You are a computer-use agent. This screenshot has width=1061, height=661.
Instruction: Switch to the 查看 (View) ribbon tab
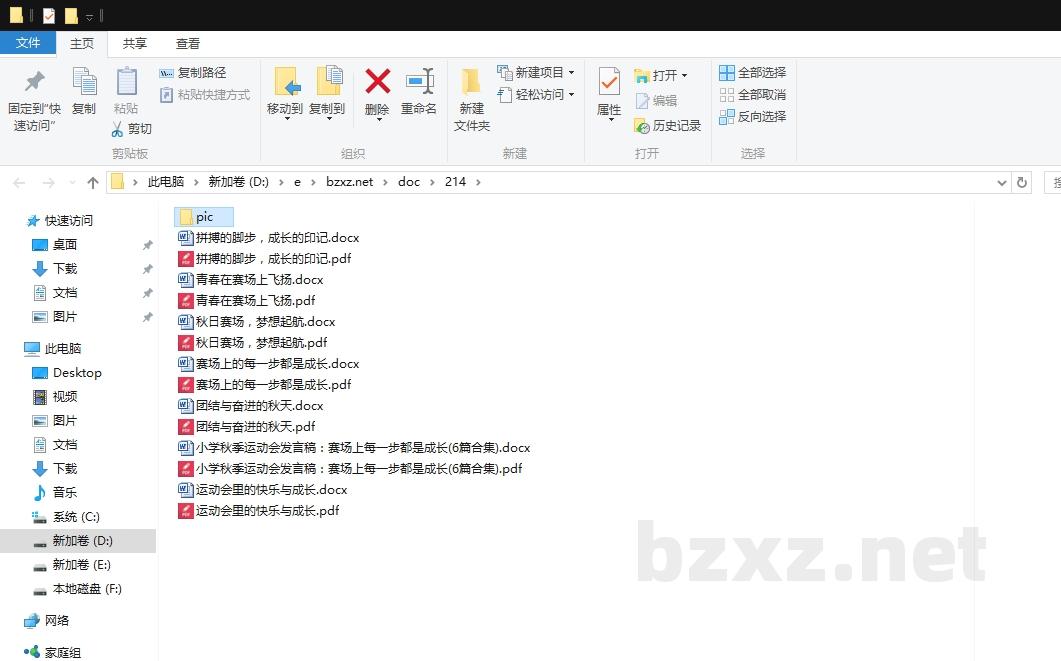tap(189, 43)
